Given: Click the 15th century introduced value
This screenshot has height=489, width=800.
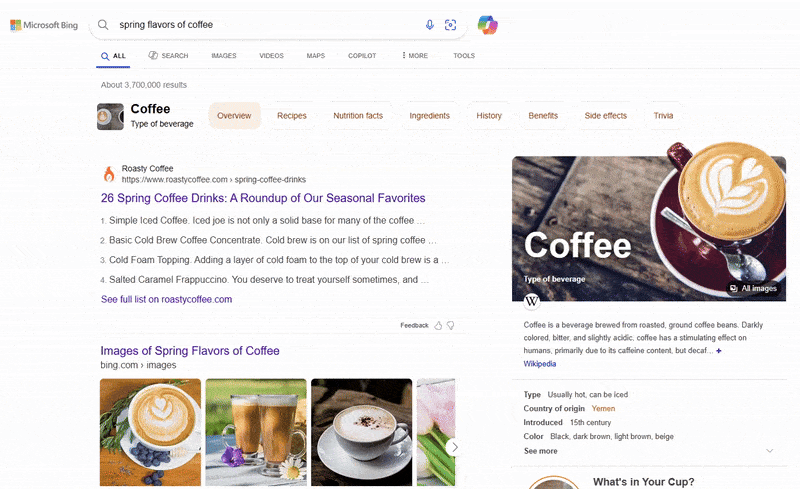Looking at the screenshot, I should click(x=590, y=423).
